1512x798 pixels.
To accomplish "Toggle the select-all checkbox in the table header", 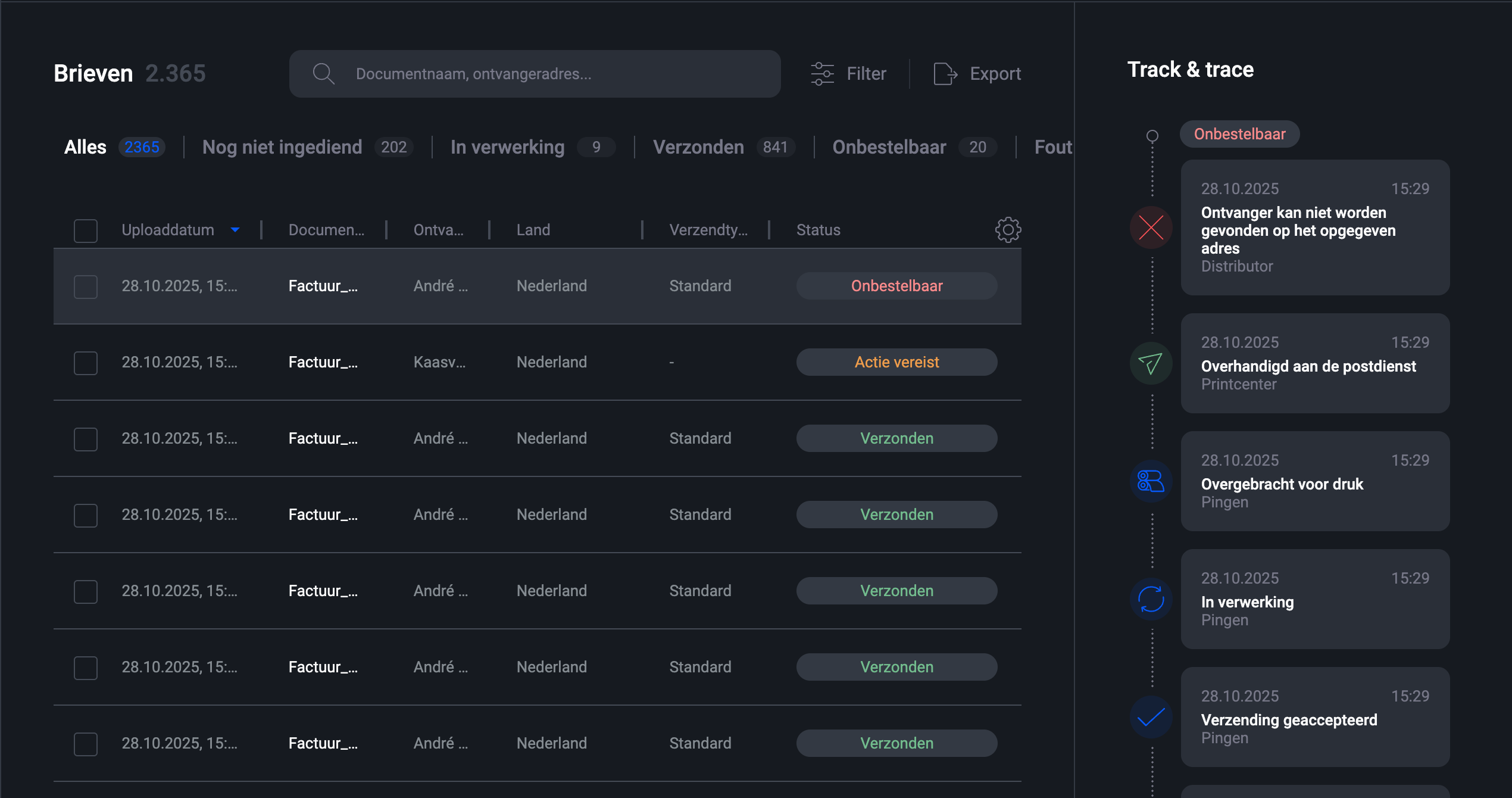I will pos(85,230).
